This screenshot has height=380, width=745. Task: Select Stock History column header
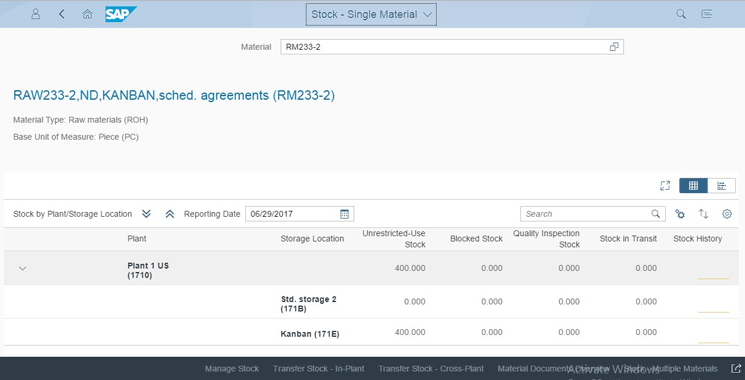tap(697, 238)
